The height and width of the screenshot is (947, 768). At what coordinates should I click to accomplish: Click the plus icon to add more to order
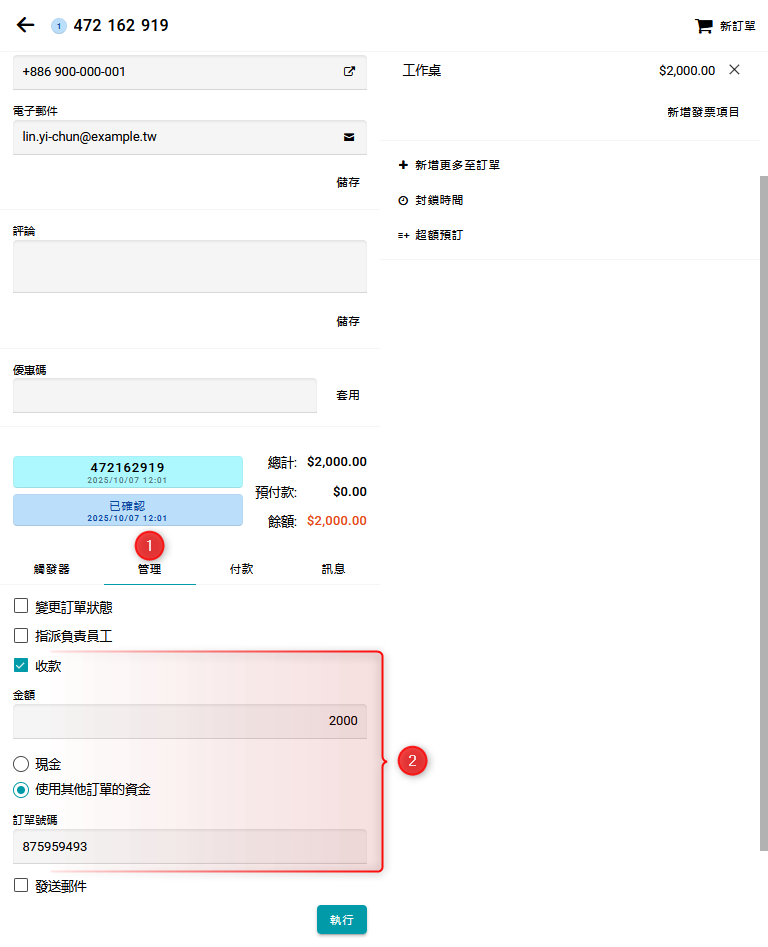click(403, 165)
